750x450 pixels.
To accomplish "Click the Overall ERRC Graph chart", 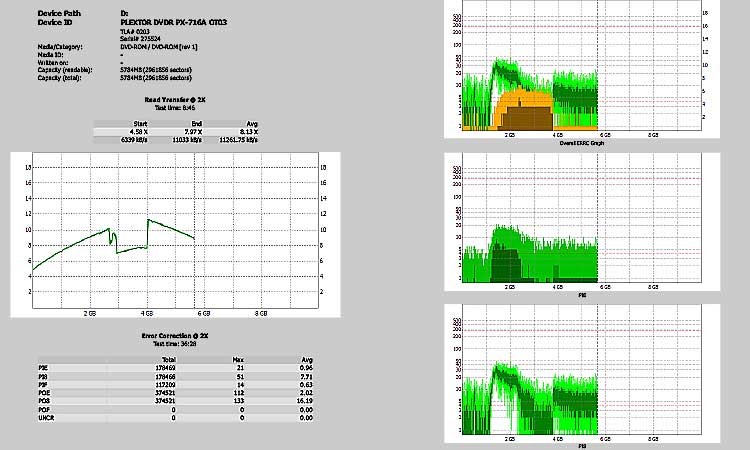I will point(580,70).
